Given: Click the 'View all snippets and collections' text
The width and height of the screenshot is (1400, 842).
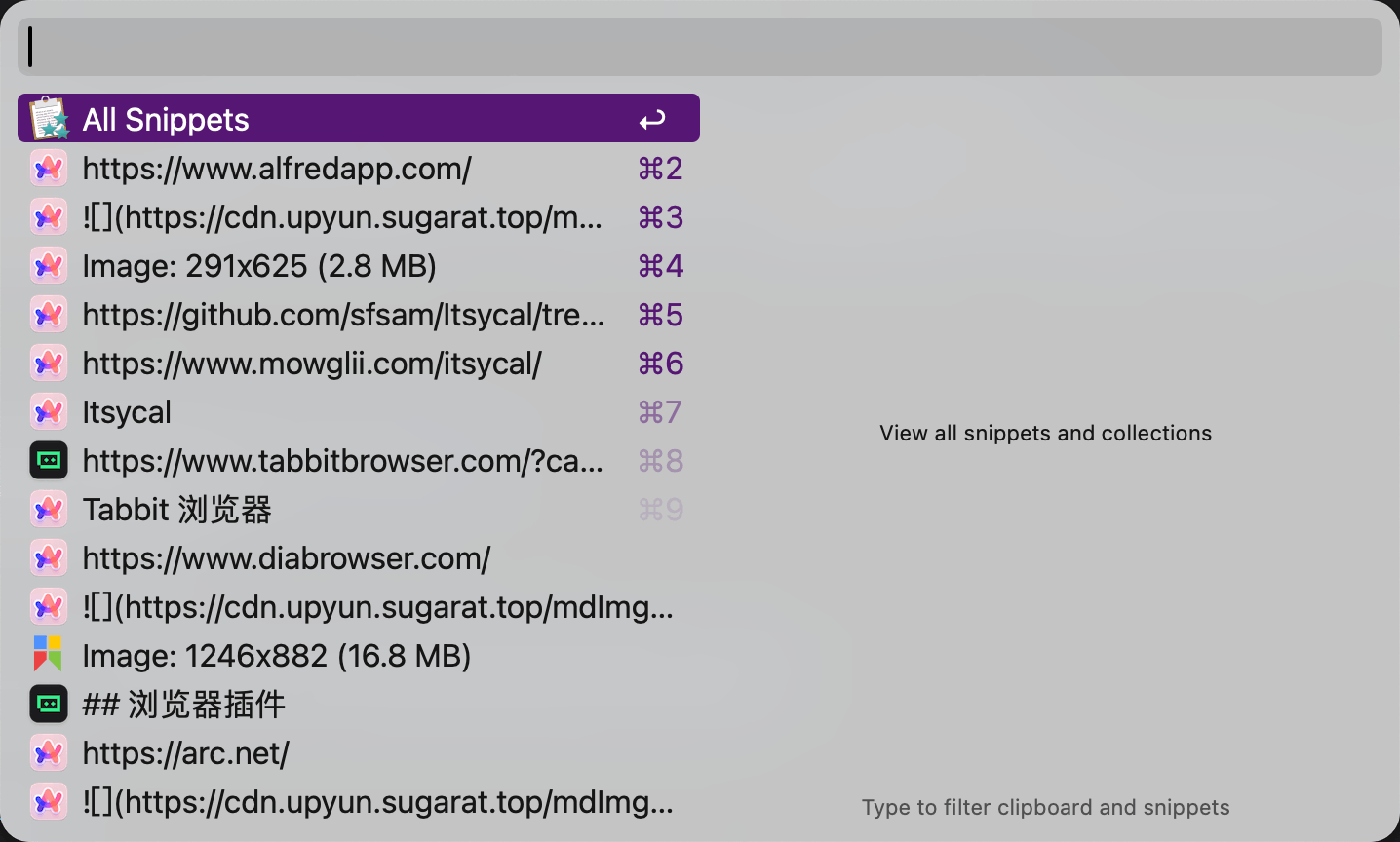Looking at the screenshot, I should point(1045,433).
